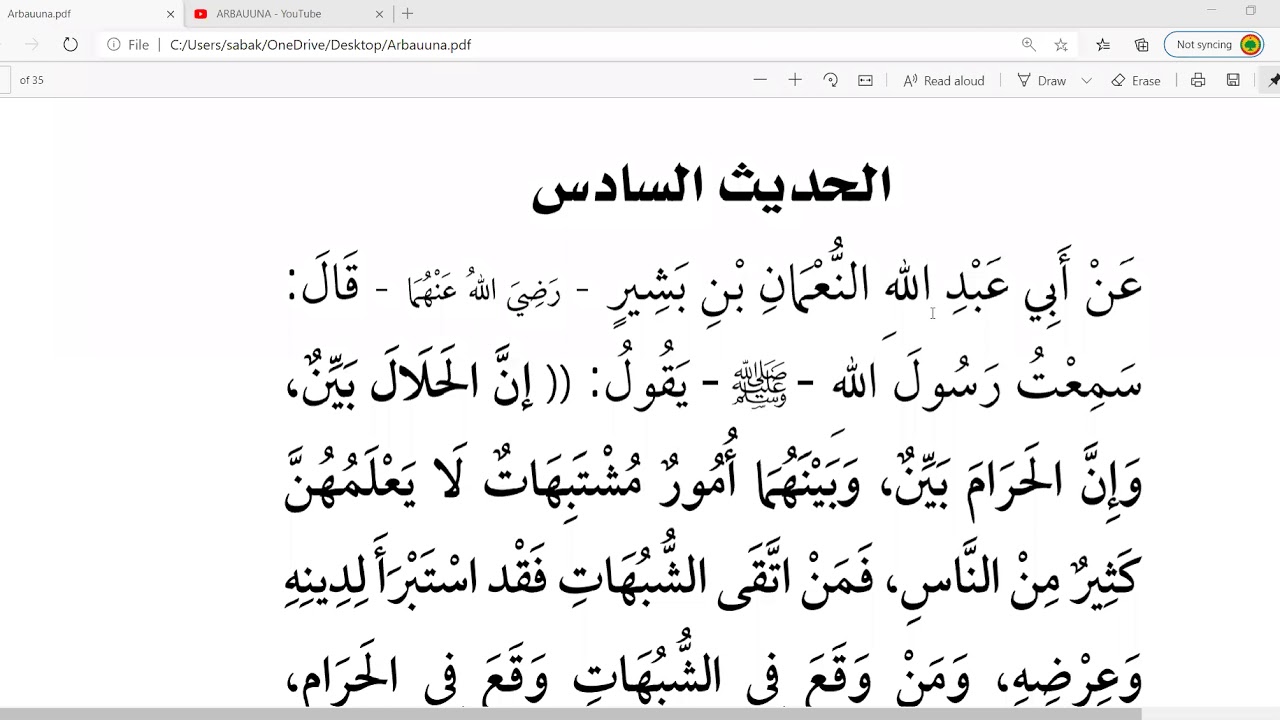Image resolution: width=1280 pixels, height=720 pixels.
Task: Zoom out the PDF with minus
Action: (760, 80)
